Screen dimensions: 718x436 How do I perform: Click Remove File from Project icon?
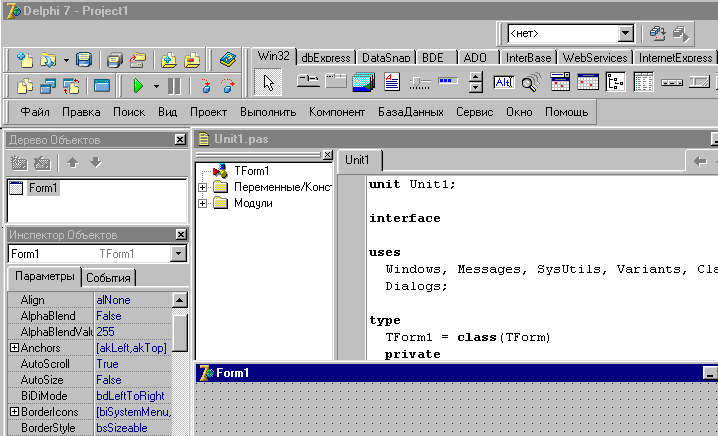pyautogui.click(x=192, y=60)
